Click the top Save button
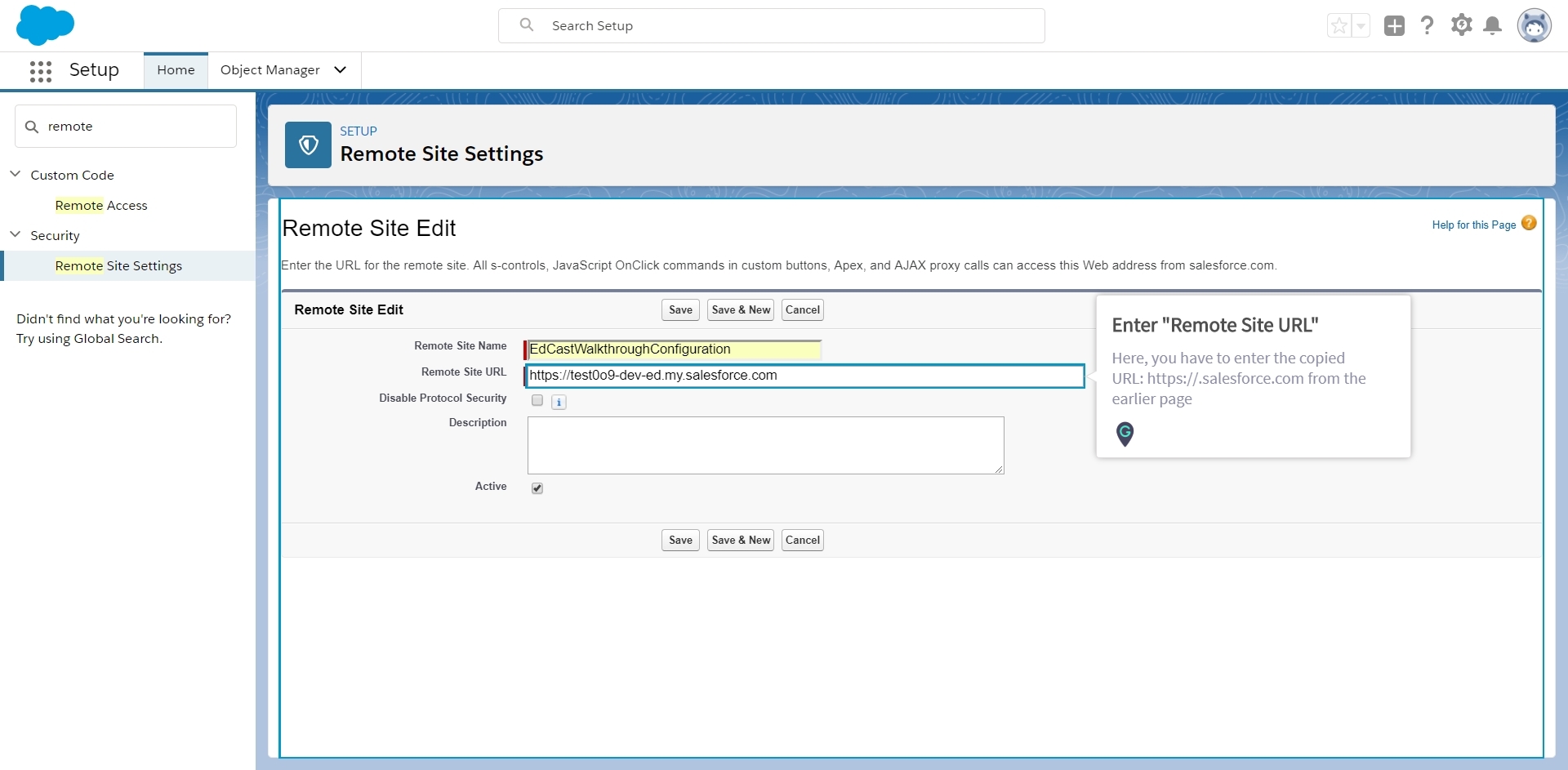The height and width of the screenshot is (770, 1568). tap(680, 310)
